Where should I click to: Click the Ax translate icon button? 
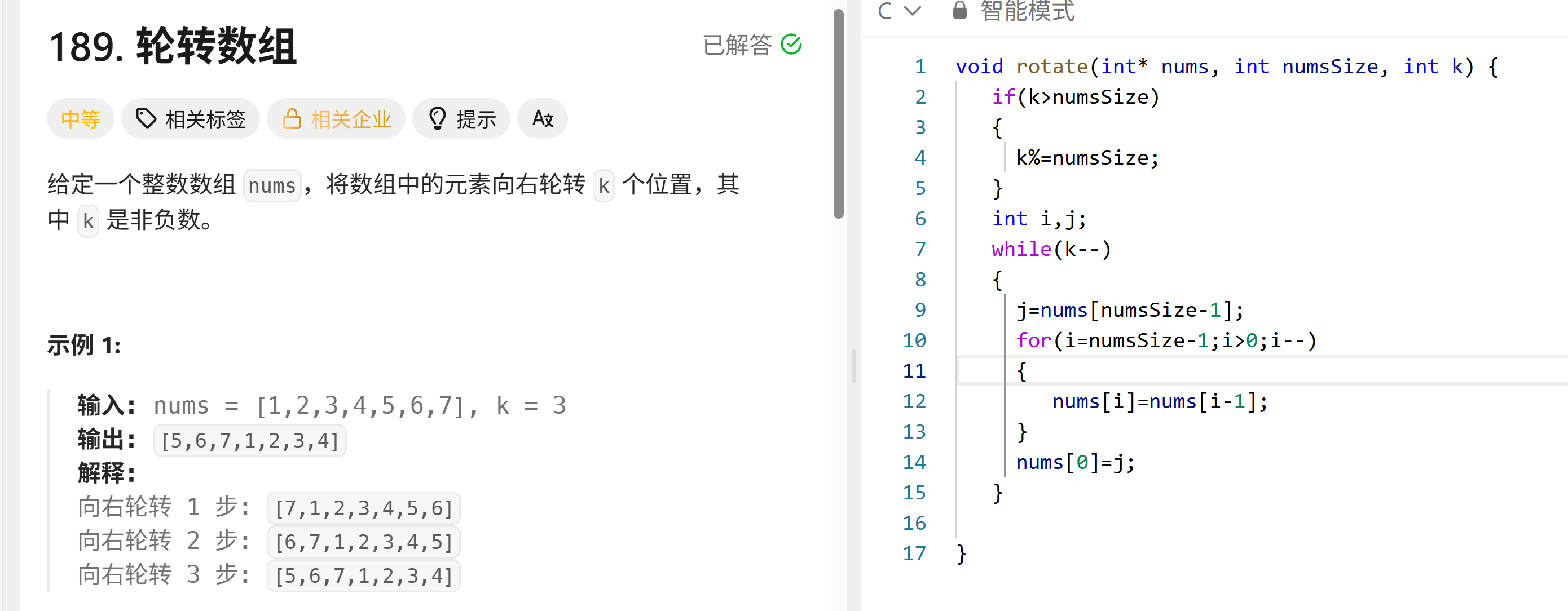[541, 119]
